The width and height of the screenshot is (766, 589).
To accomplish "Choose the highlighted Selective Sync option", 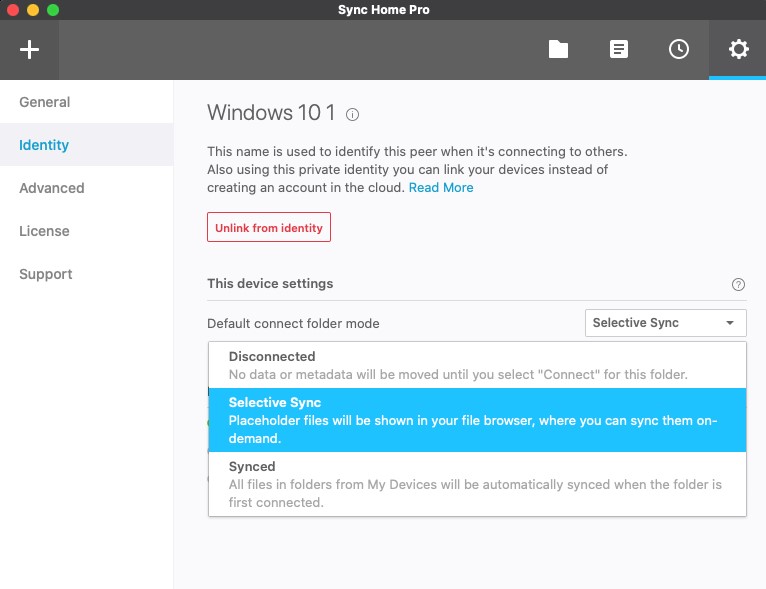I will click(x=477, y=420).
